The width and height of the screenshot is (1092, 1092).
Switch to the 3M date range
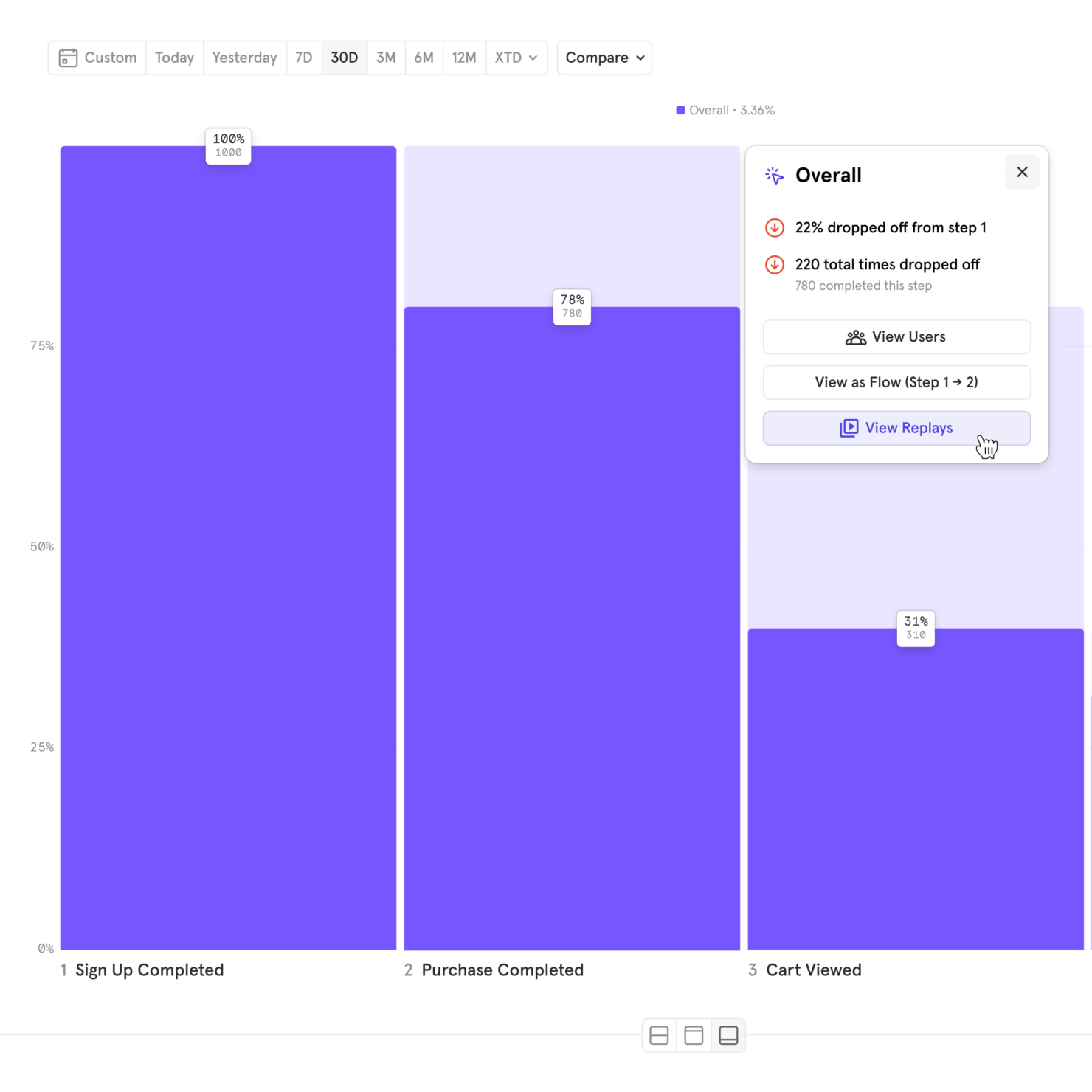386,58
